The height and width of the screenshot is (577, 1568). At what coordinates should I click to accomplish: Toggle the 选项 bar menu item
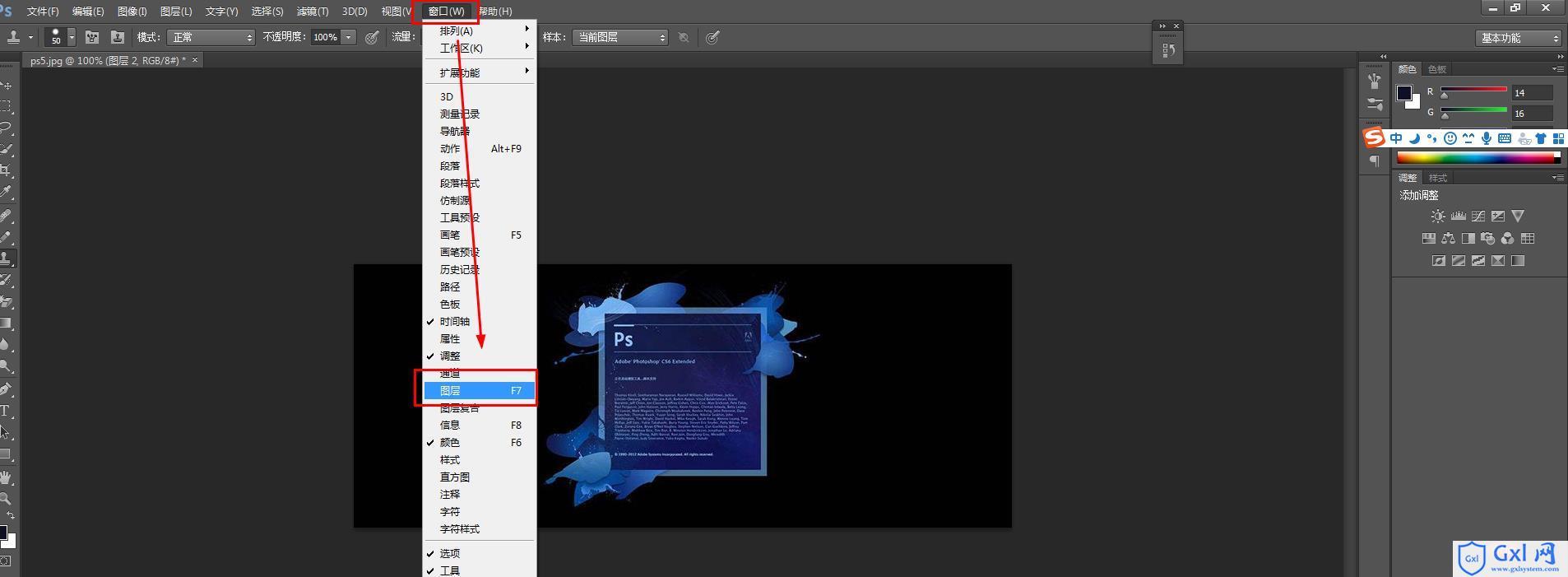coord(480,554)
